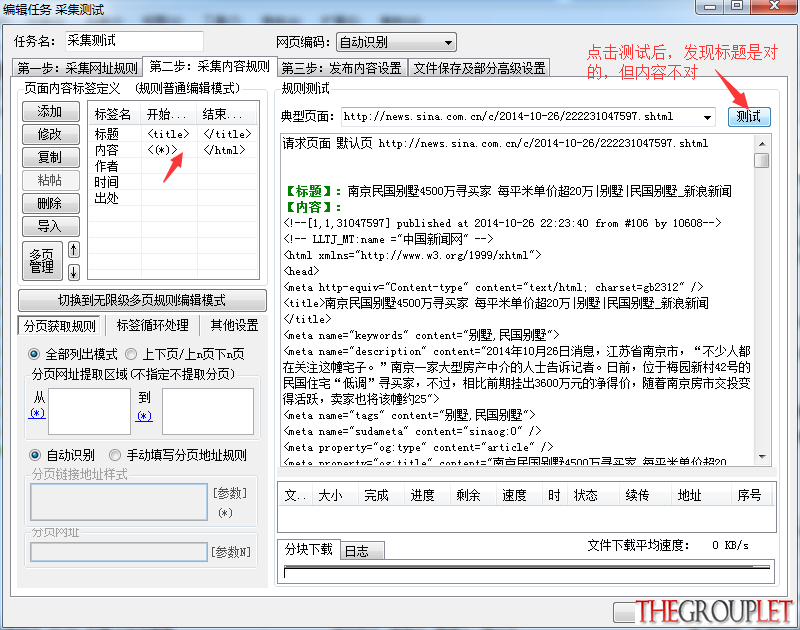Click the 添加 tag button
This screenshot has height=630, width=800.
click(51, 112)
